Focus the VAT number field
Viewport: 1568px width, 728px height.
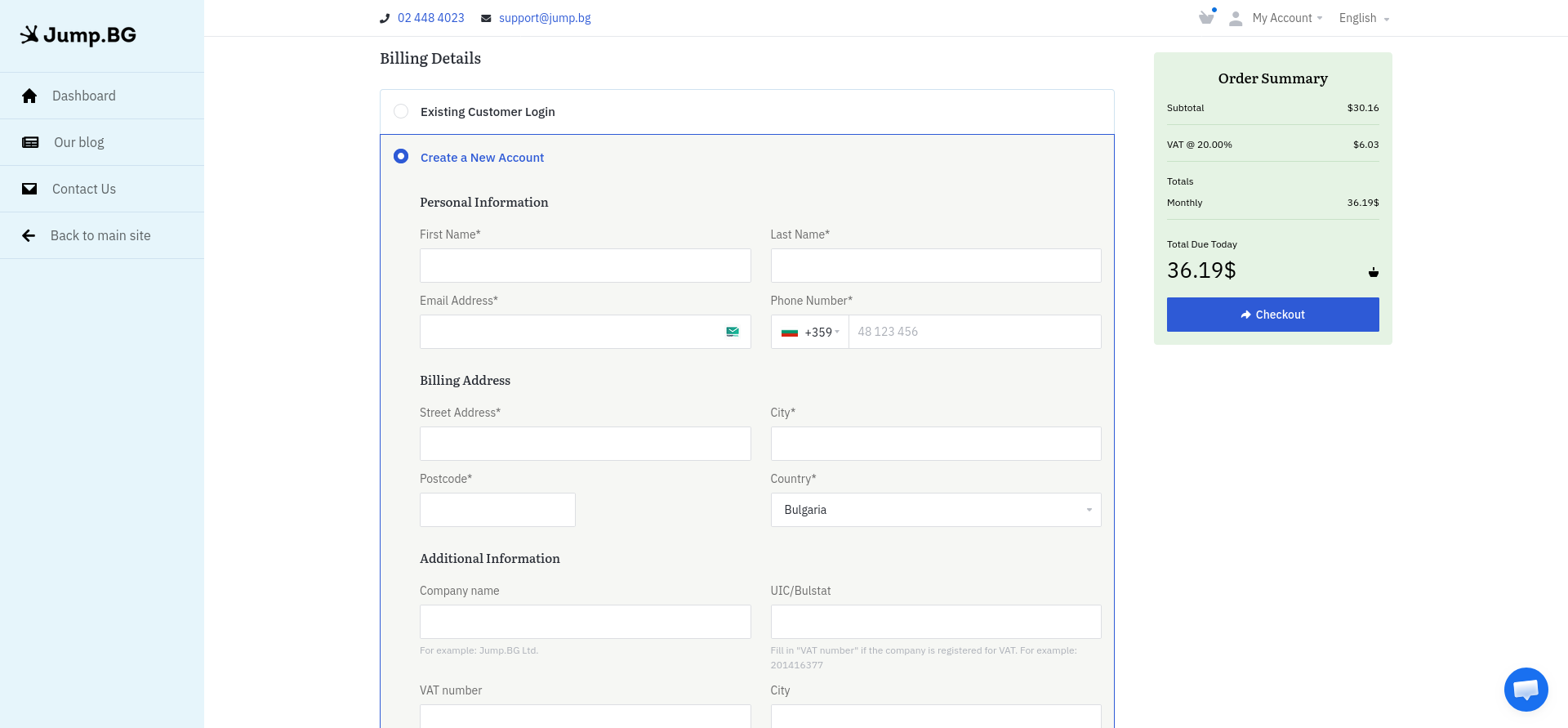[585, 716]
